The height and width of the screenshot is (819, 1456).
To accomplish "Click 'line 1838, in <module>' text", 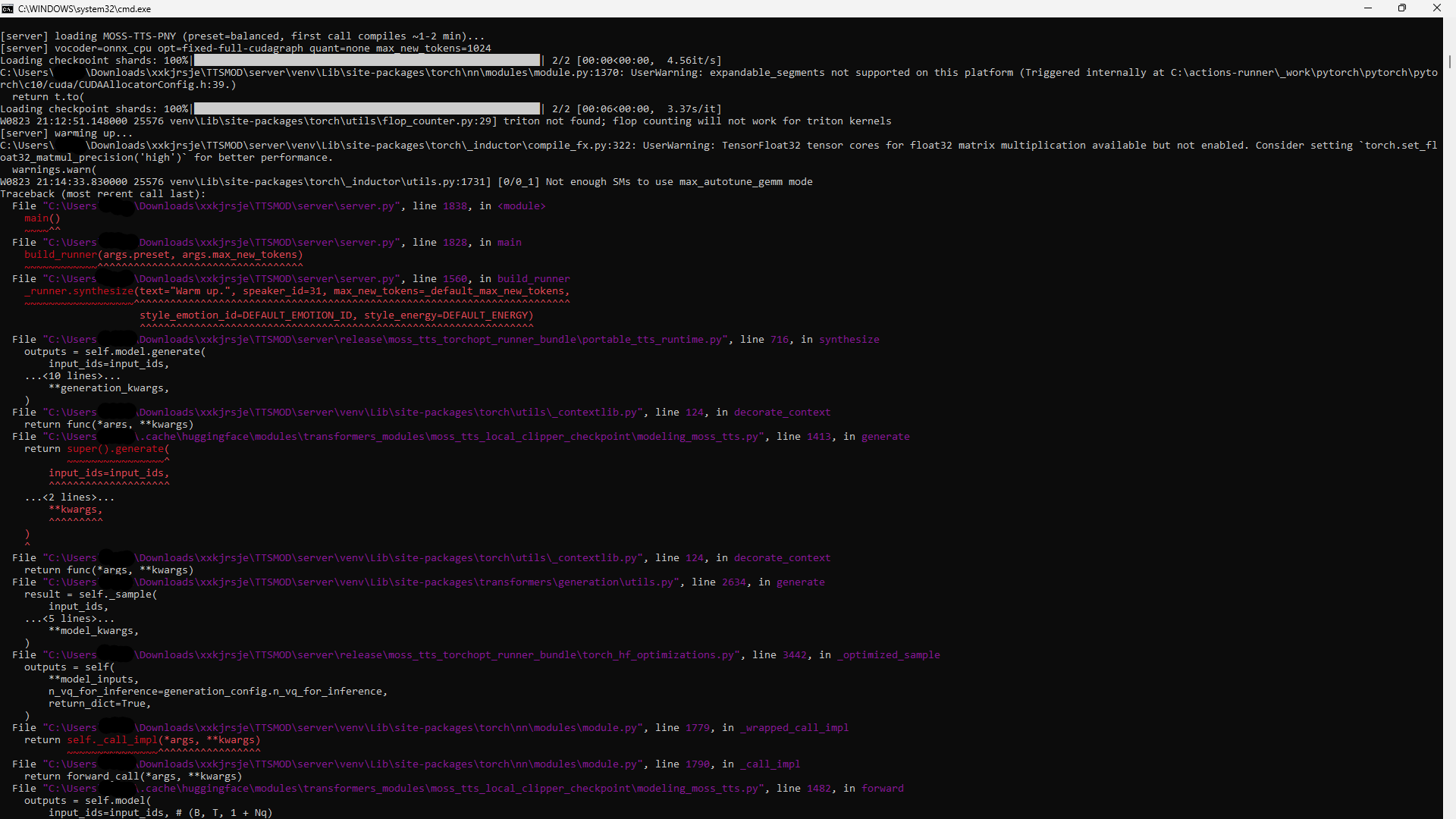I will point(479,206).
